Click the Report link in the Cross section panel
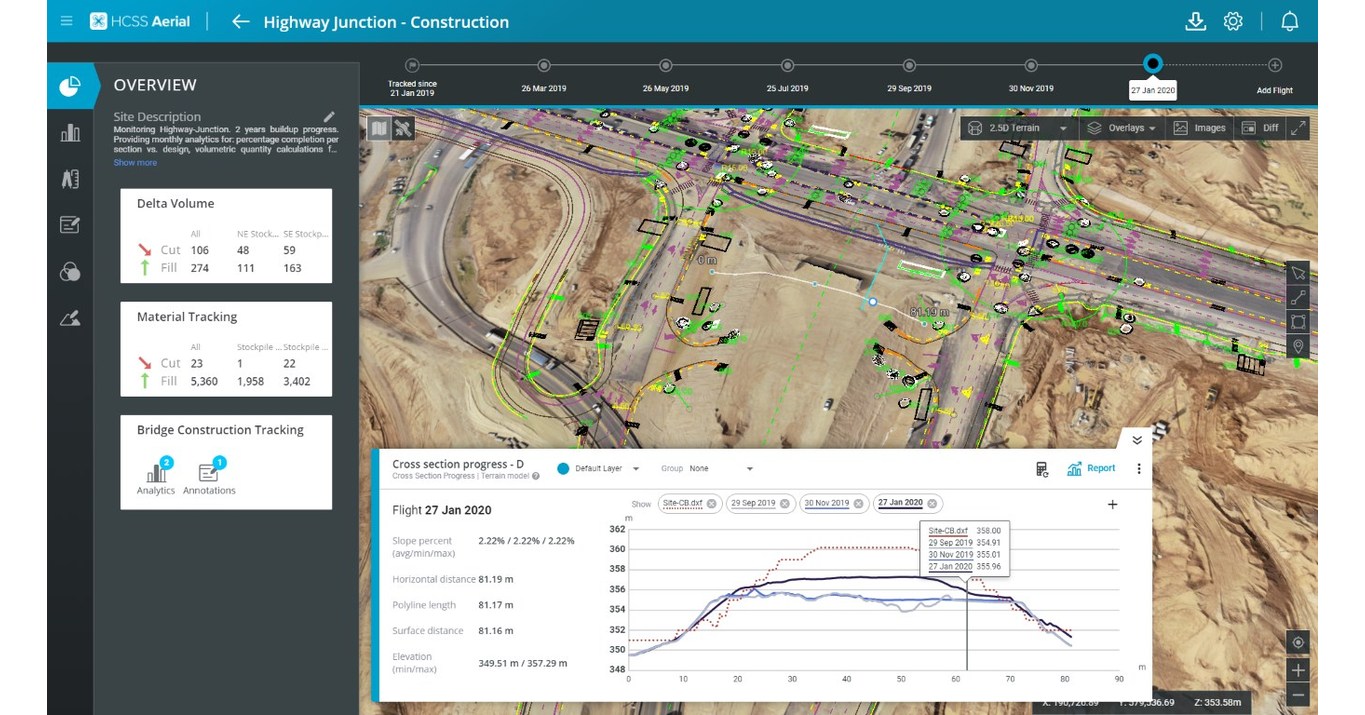Screen dimensions: 1365x715 (1091, 468)
